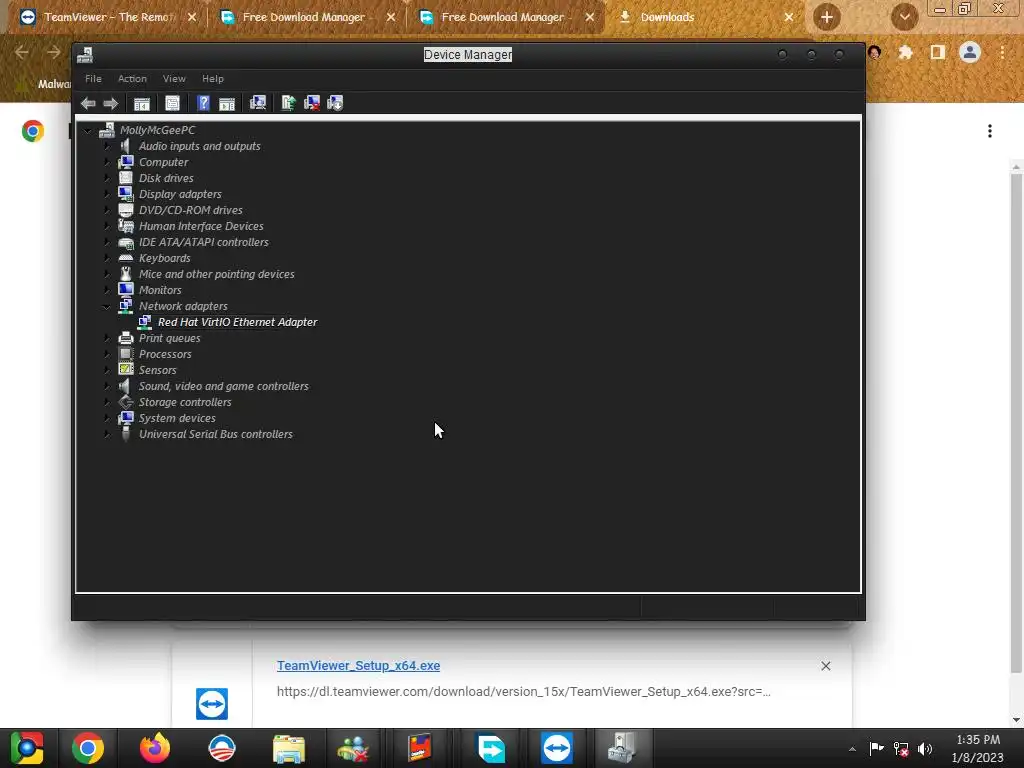The width and height of the screenshot is (1024, 768).
Task: Click the blue Help question mark icon
Action: [203, 103]
